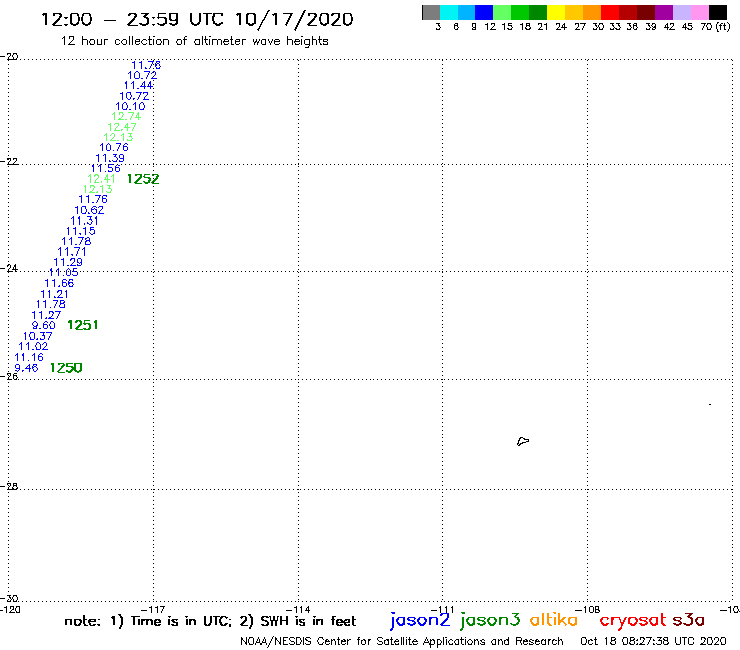Click the wave height value '11.21'
This screenshot has height=650, width=740.
54,294
